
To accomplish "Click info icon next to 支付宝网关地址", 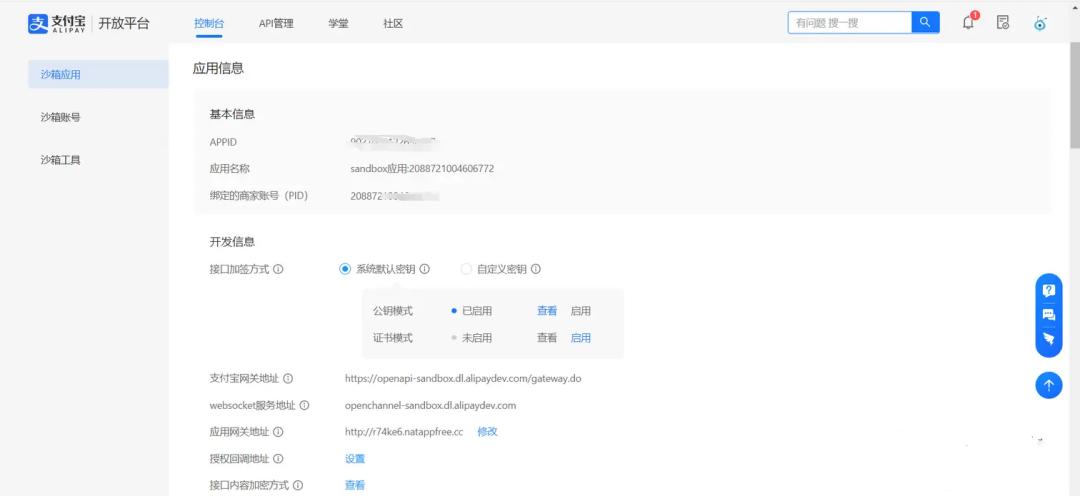I will pyautogui.click(x=289, y=379).
